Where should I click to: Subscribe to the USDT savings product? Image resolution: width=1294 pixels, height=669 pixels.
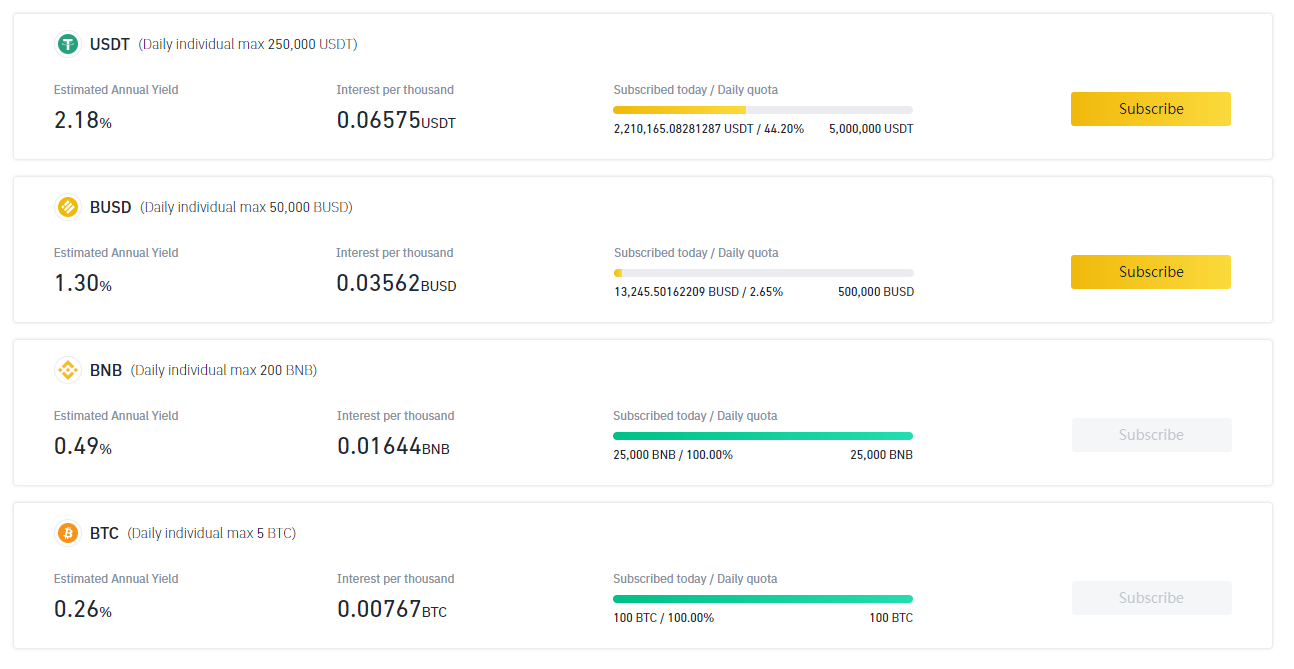(1151, 109)
